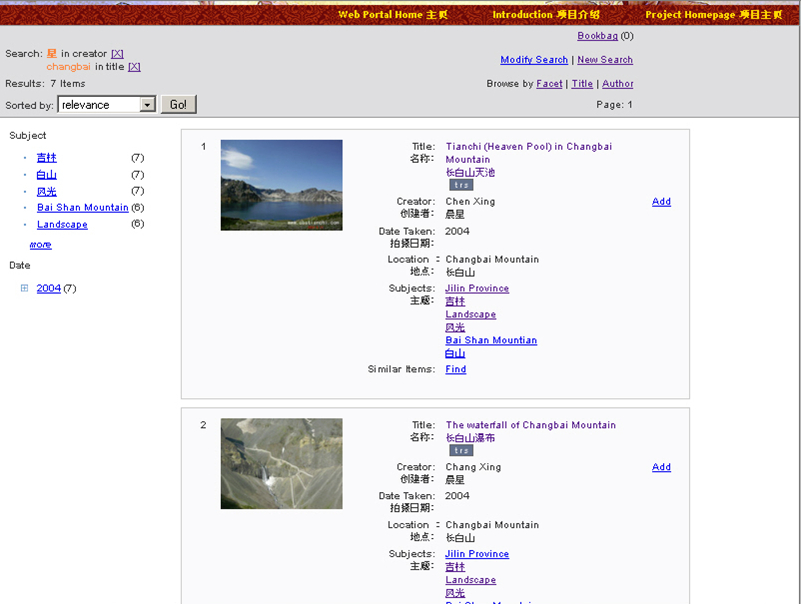Start a New Search
The image size is (801, 604).
coord(605,60)
